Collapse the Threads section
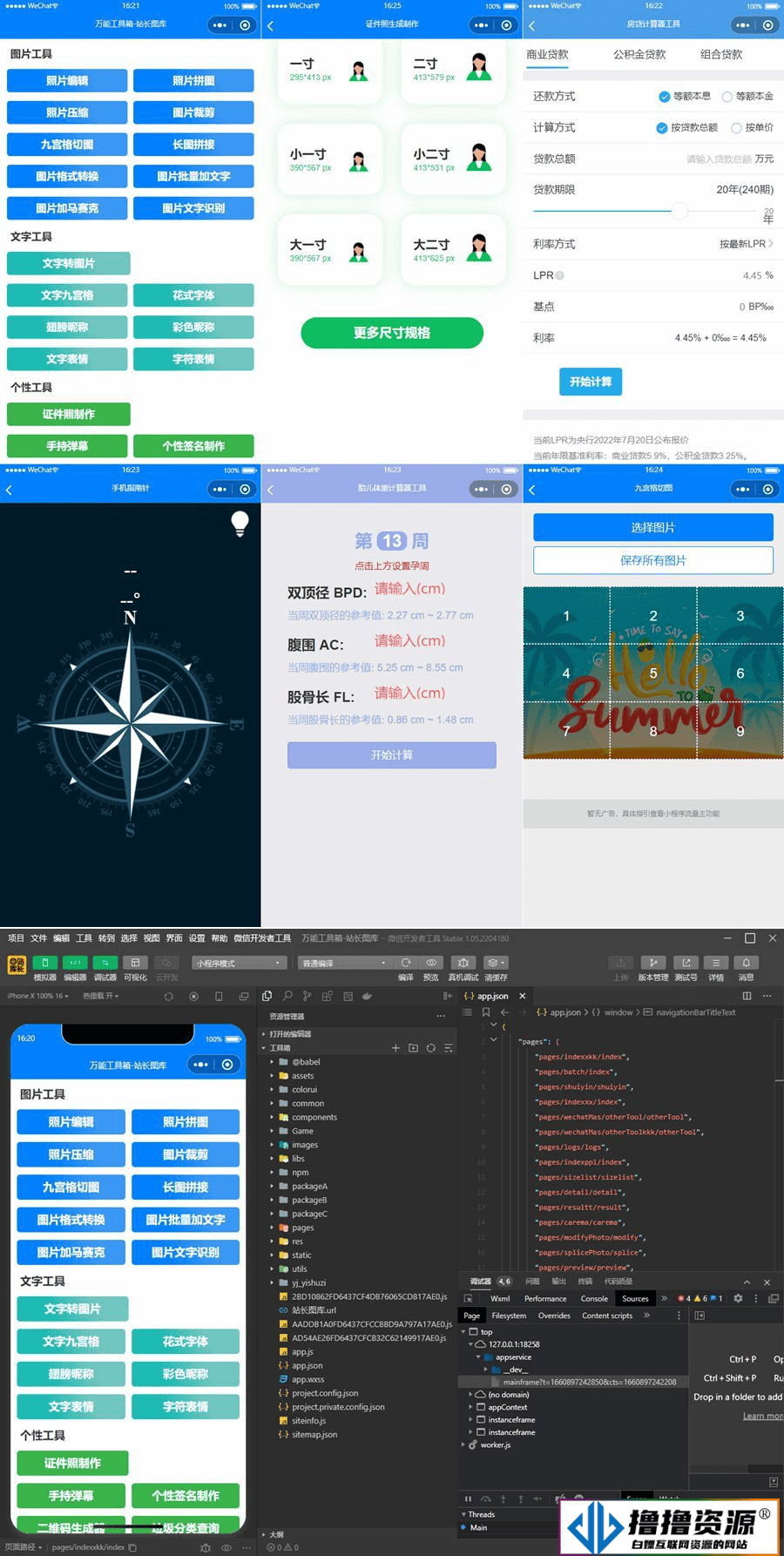Viewport: 784px width, 1556px height. click(x=463, y=1514)
